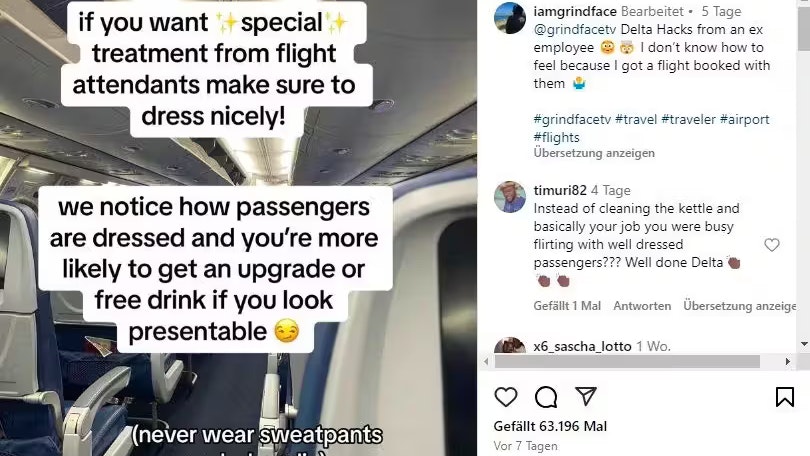Open x6_sascha_lotto's profile avatar
This screenshot has width=810, height=456.
510,345
